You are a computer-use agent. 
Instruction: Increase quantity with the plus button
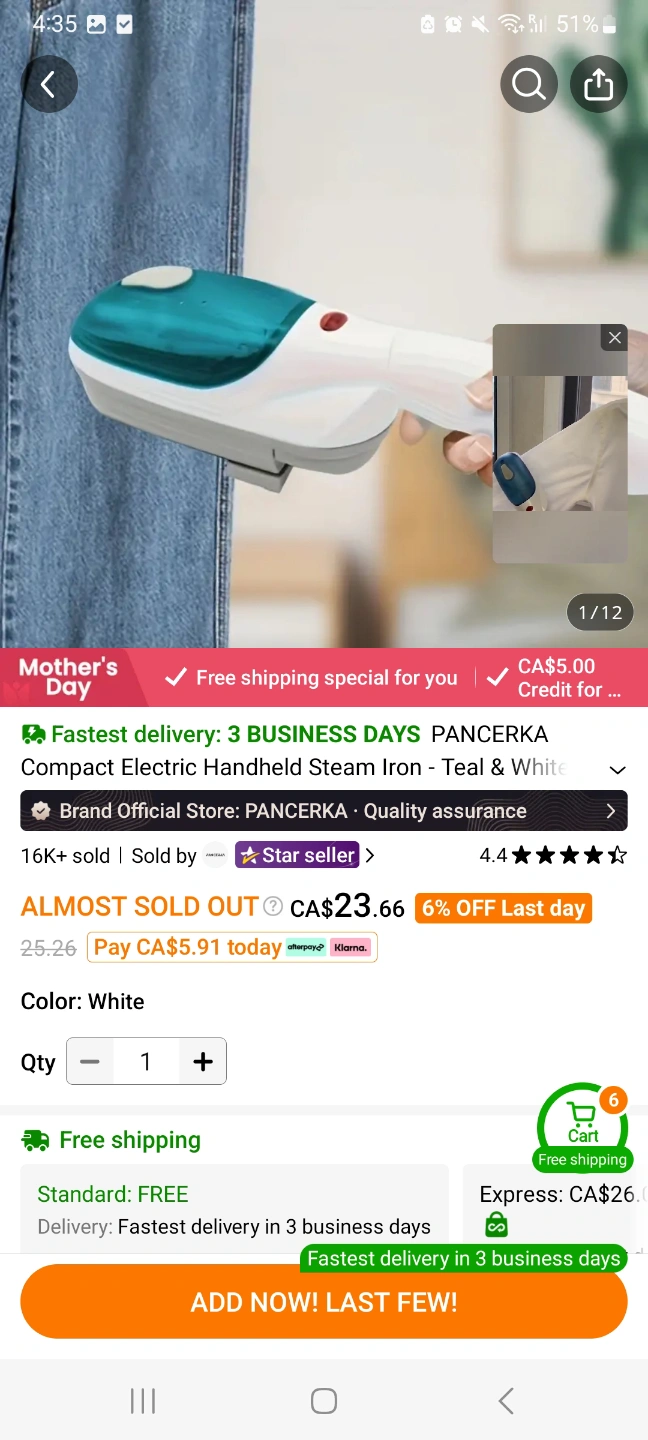pos(203,1061)
